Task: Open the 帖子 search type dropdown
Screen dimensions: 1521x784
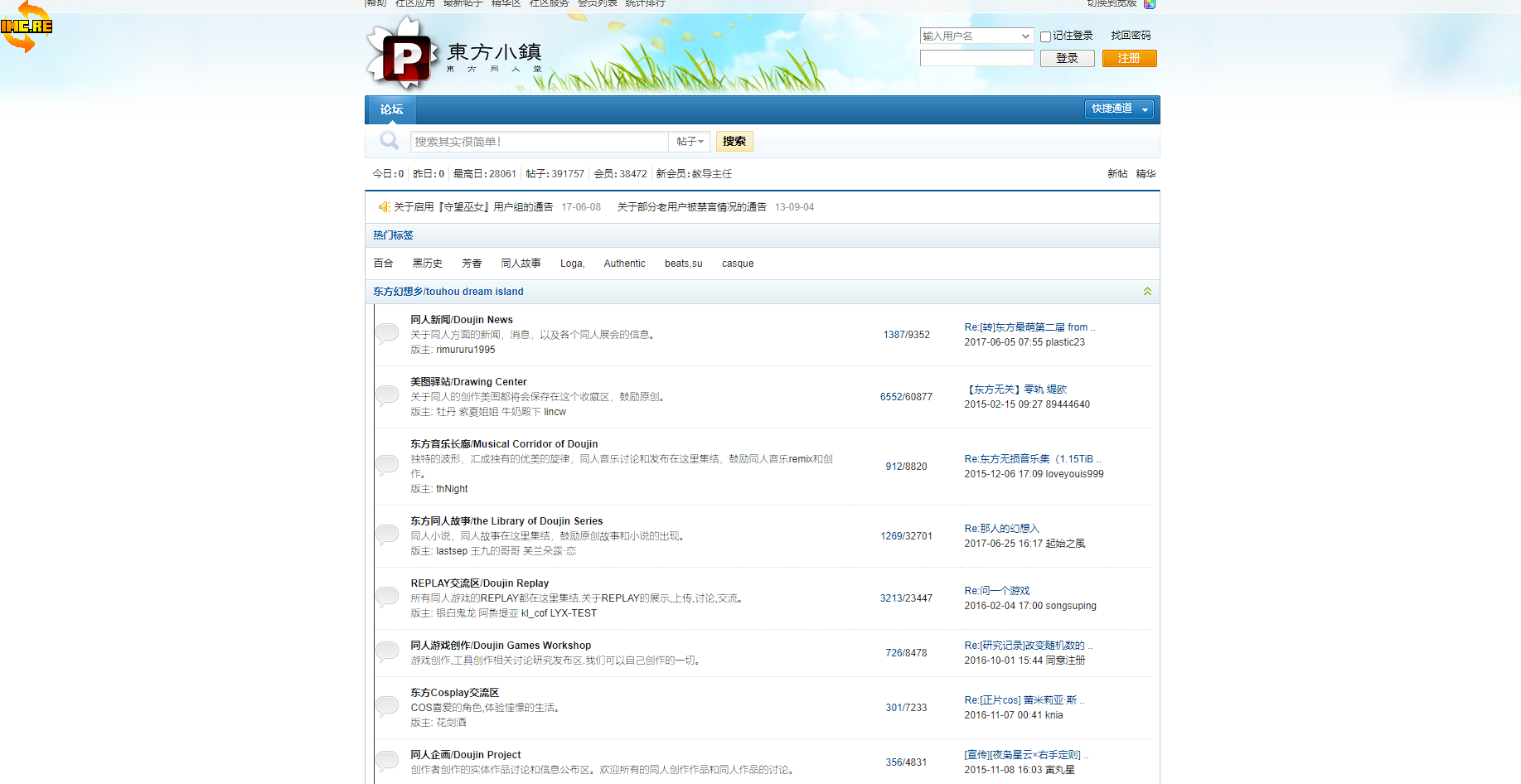Action: point(690,142)
